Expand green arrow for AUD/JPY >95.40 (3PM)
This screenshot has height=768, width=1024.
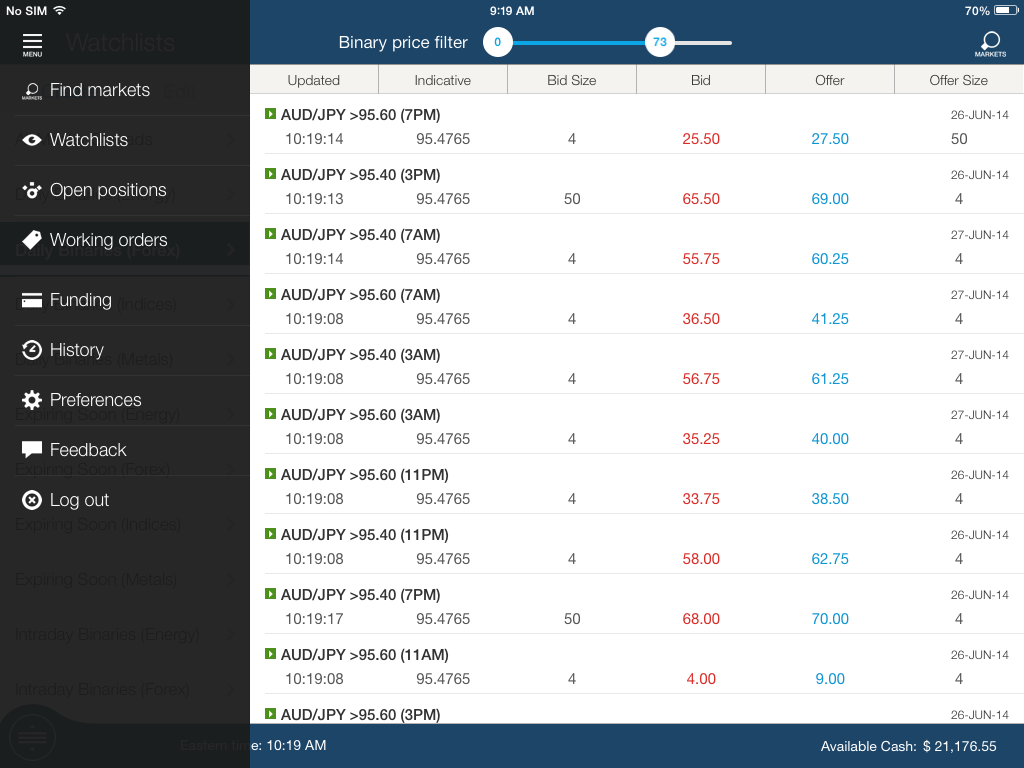click(270, 174)
